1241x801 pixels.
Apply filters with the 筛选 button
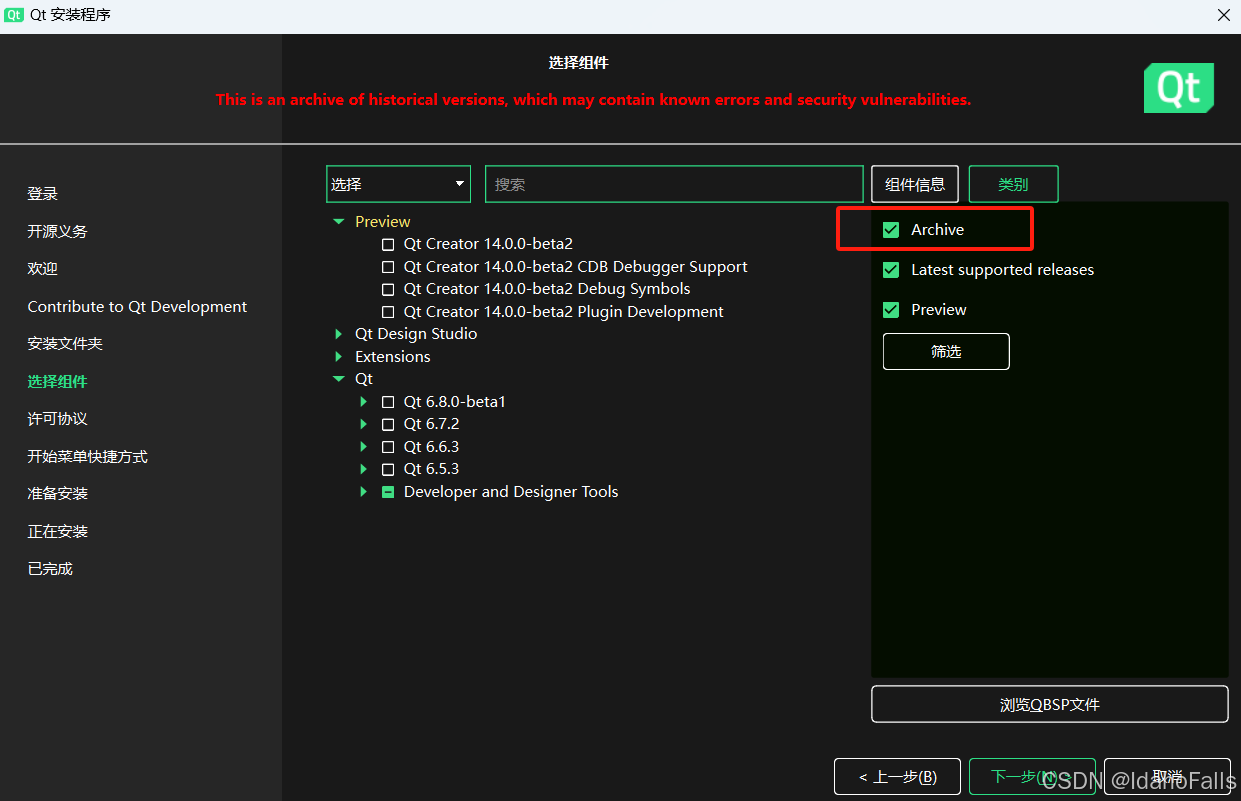tap(946, 352)
